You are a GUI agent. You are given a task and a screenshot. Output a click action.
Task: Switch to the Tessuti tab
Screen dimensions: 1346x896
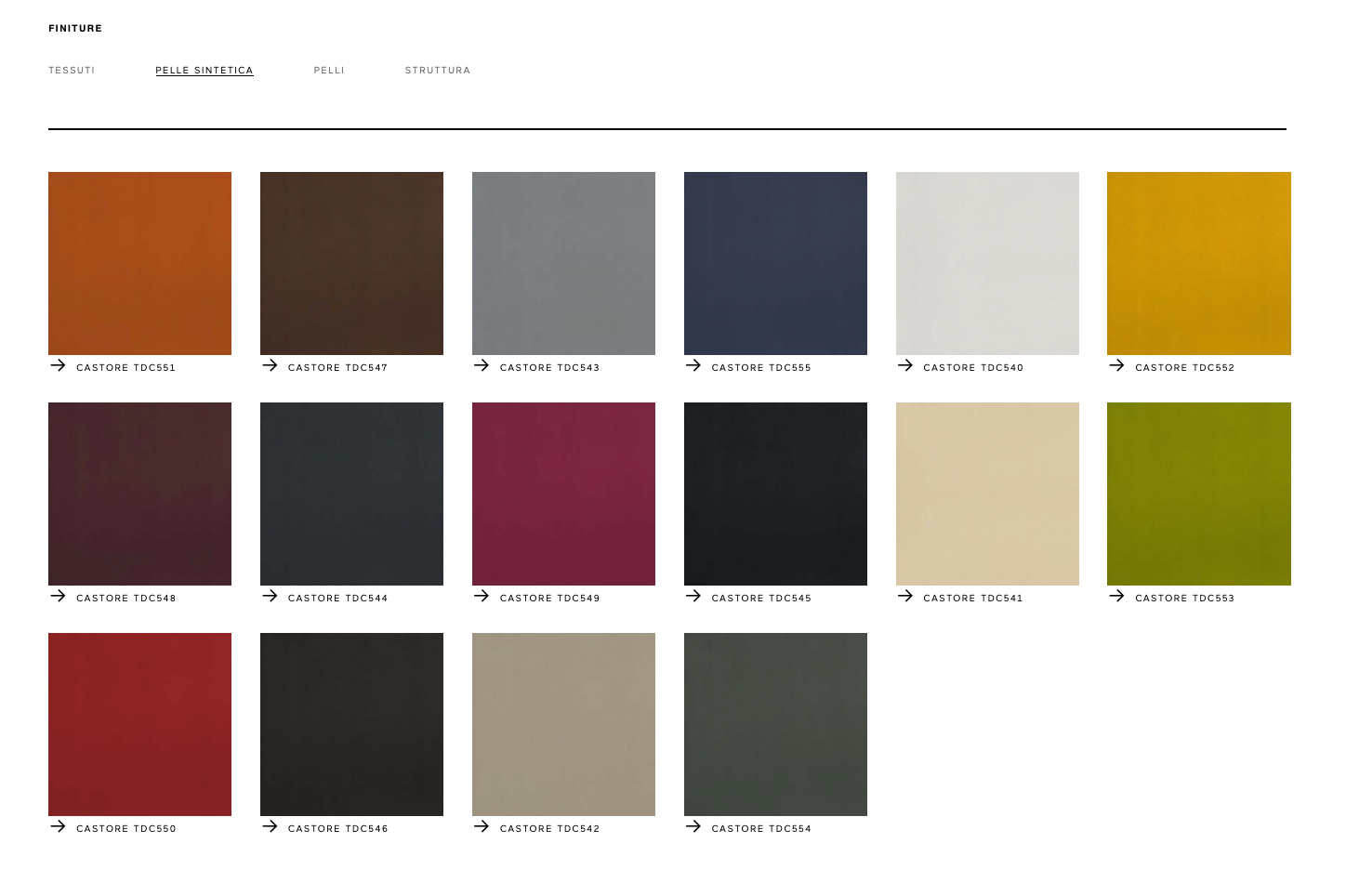coord(72,71)
